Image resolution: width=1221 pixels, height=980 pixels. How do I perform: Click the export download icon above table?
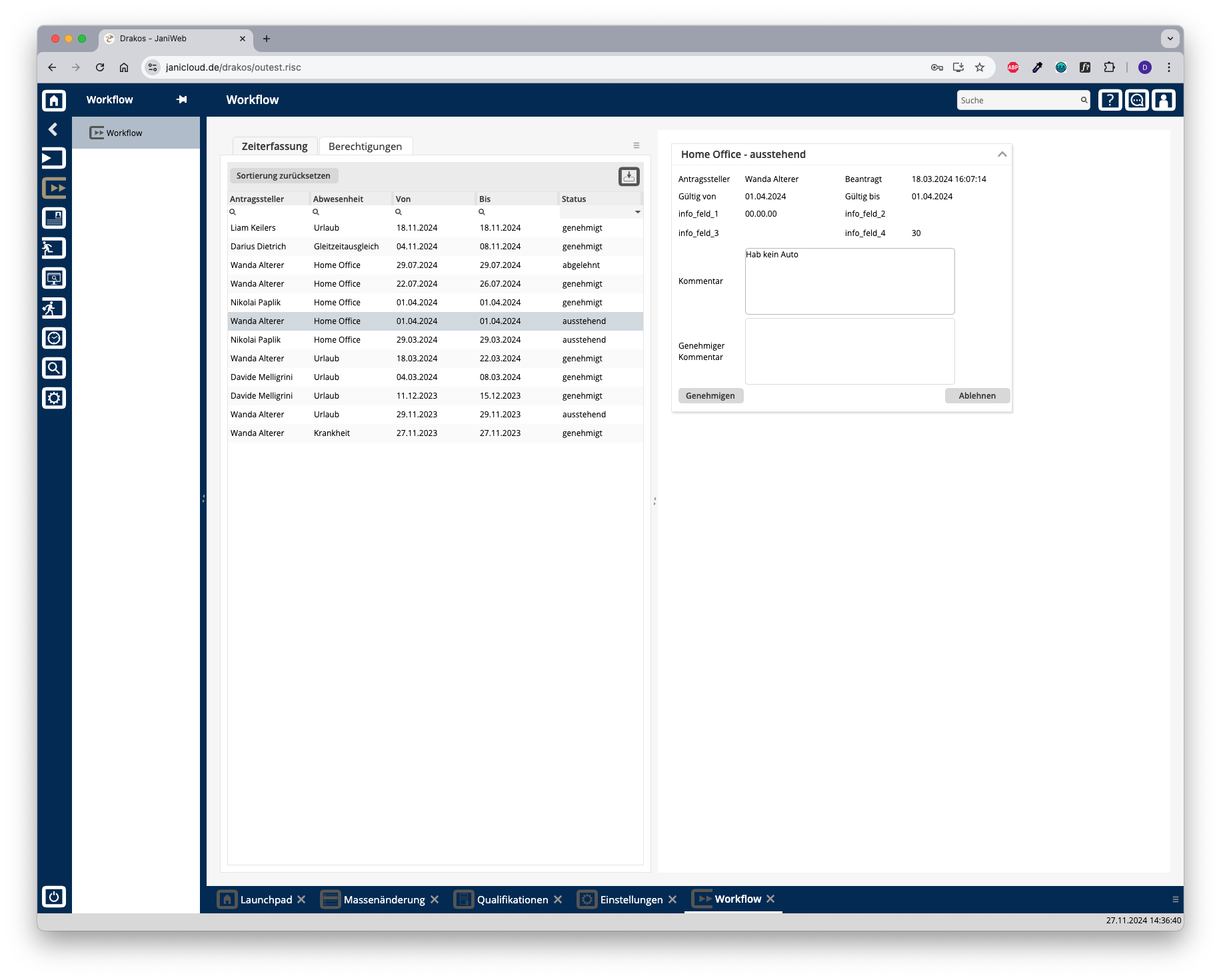628,176
